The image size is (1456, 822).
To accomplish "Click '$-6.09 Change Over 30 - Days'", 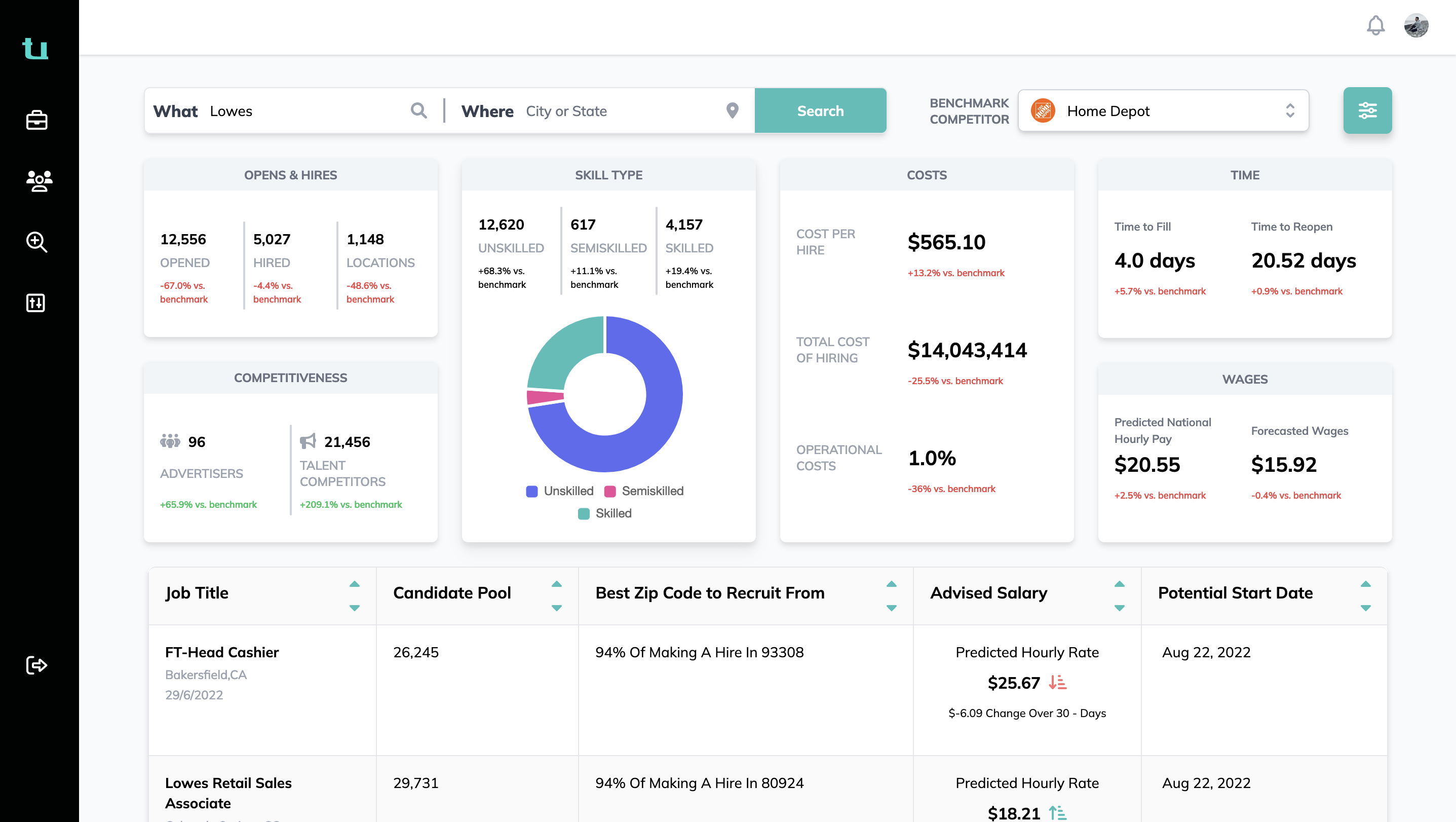I will point(1027,713).
